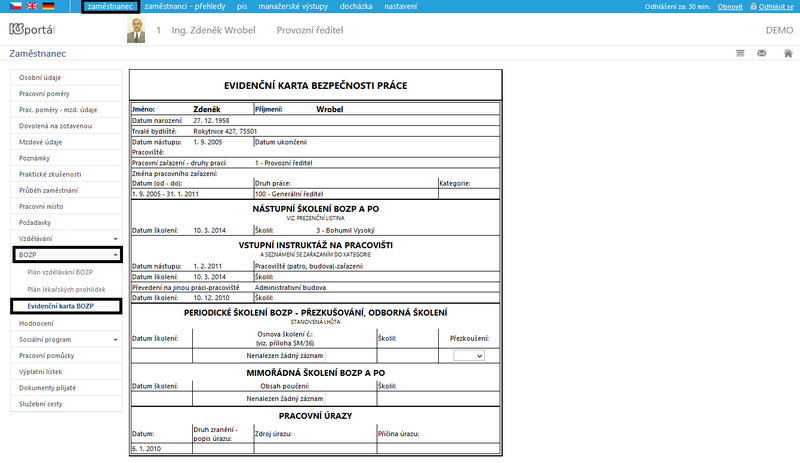Open the list menu icon
Viewport: 800px width, 463px height.
pos(740,53)
